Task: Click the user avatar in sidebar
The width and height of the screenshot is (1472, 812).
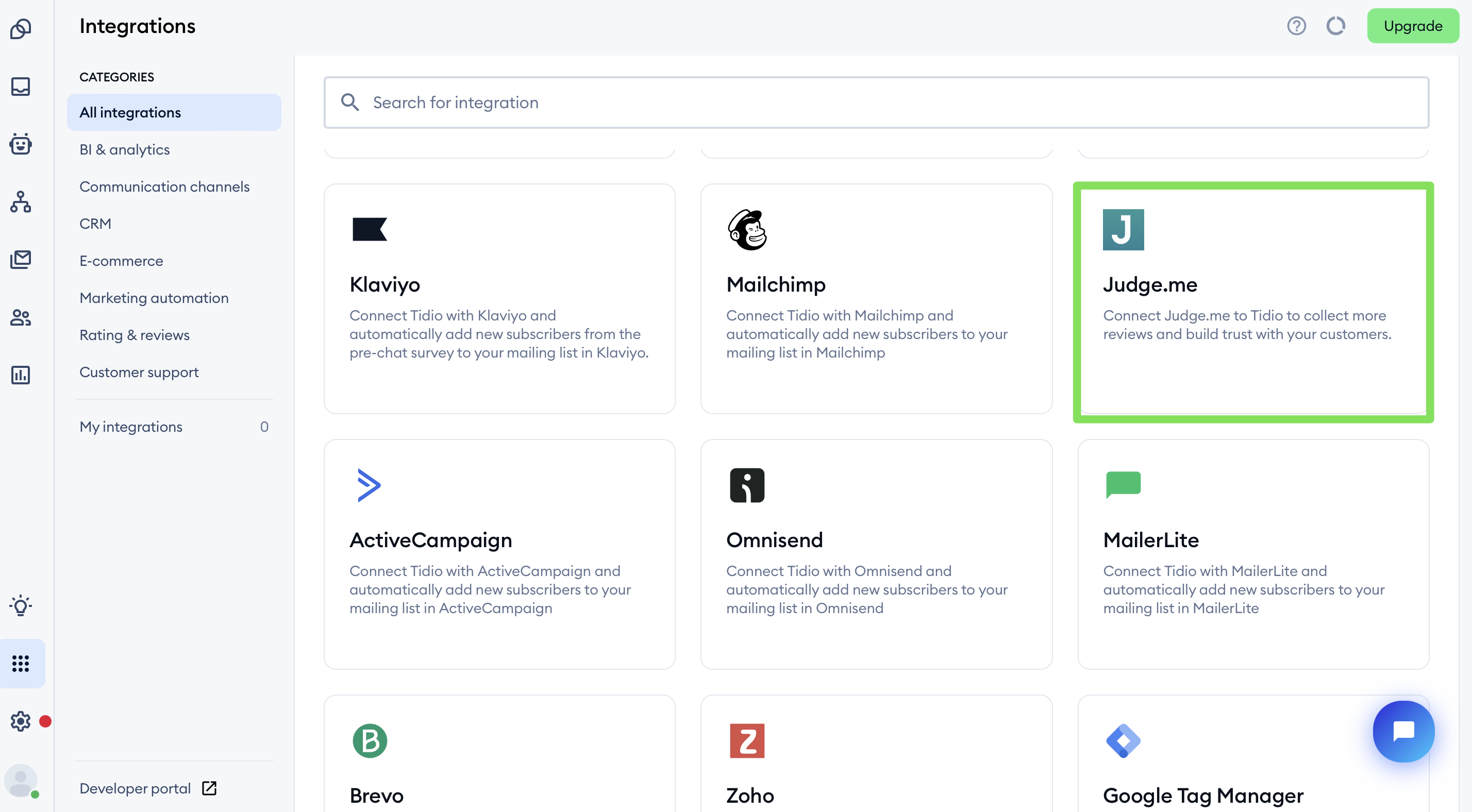Action: 21,780
